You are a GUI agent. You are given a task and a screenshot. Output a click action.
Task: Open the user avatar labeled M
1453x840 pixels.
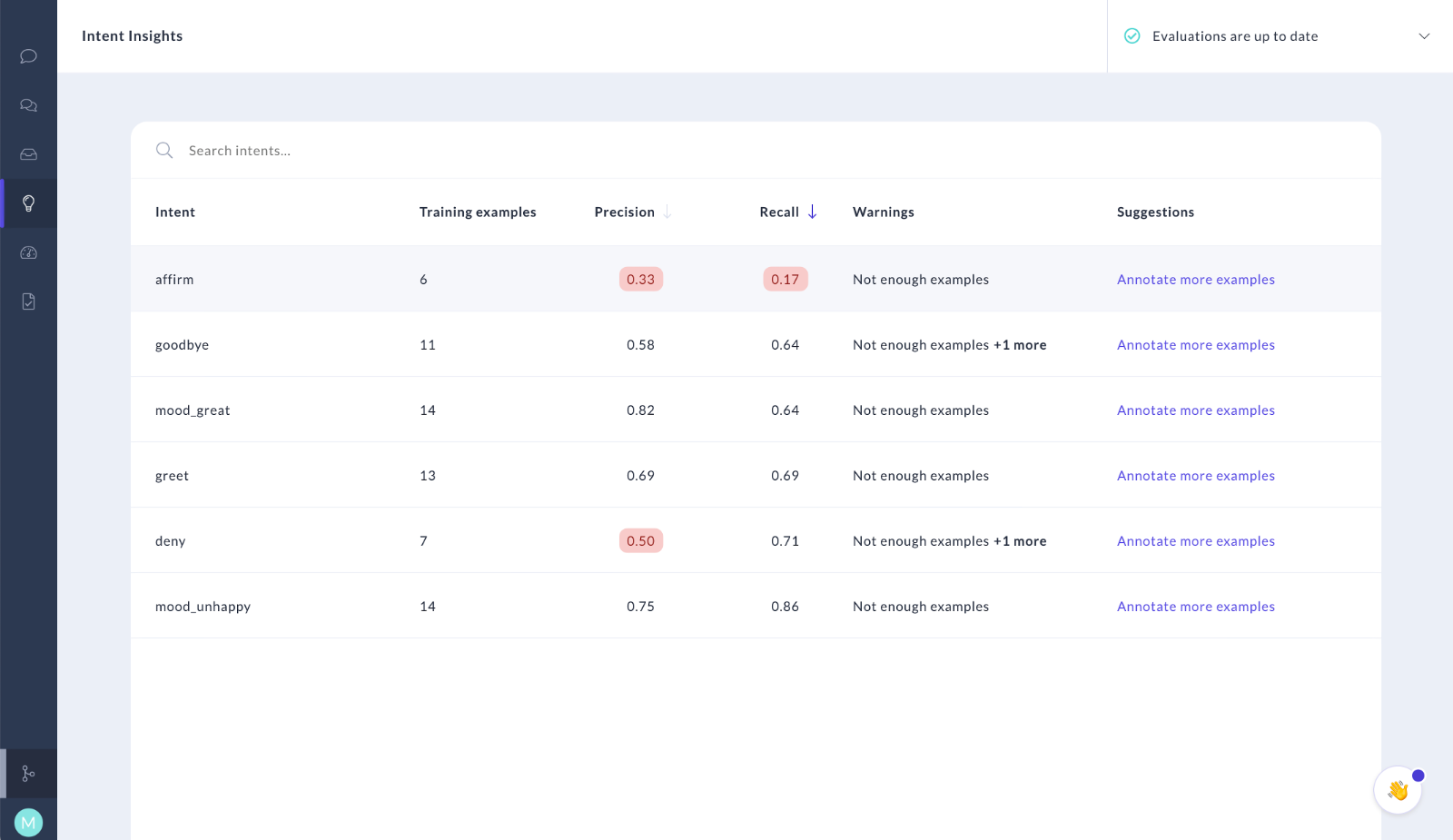[x=28, y=821]
